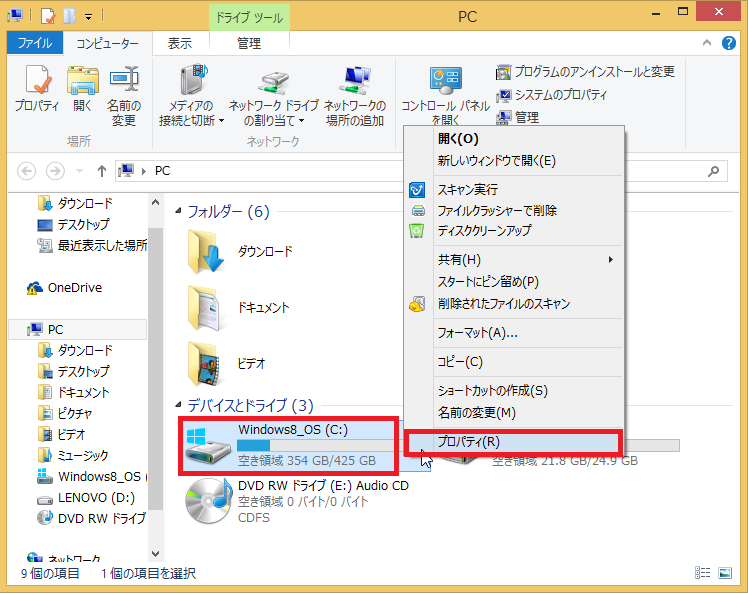This screenshot has width=748, height=593.
Task: Choose Scan (スキャン実行) in context menu
Action: (x=514, y=190)
